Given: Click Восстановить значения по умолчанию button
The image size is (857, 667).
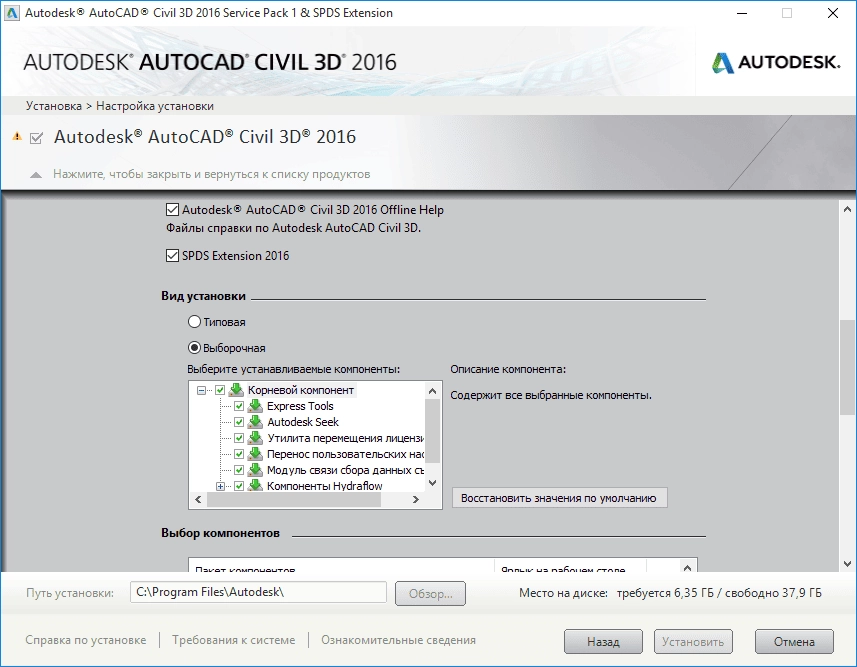Looking at the screenshot, I should click(559, 498).
